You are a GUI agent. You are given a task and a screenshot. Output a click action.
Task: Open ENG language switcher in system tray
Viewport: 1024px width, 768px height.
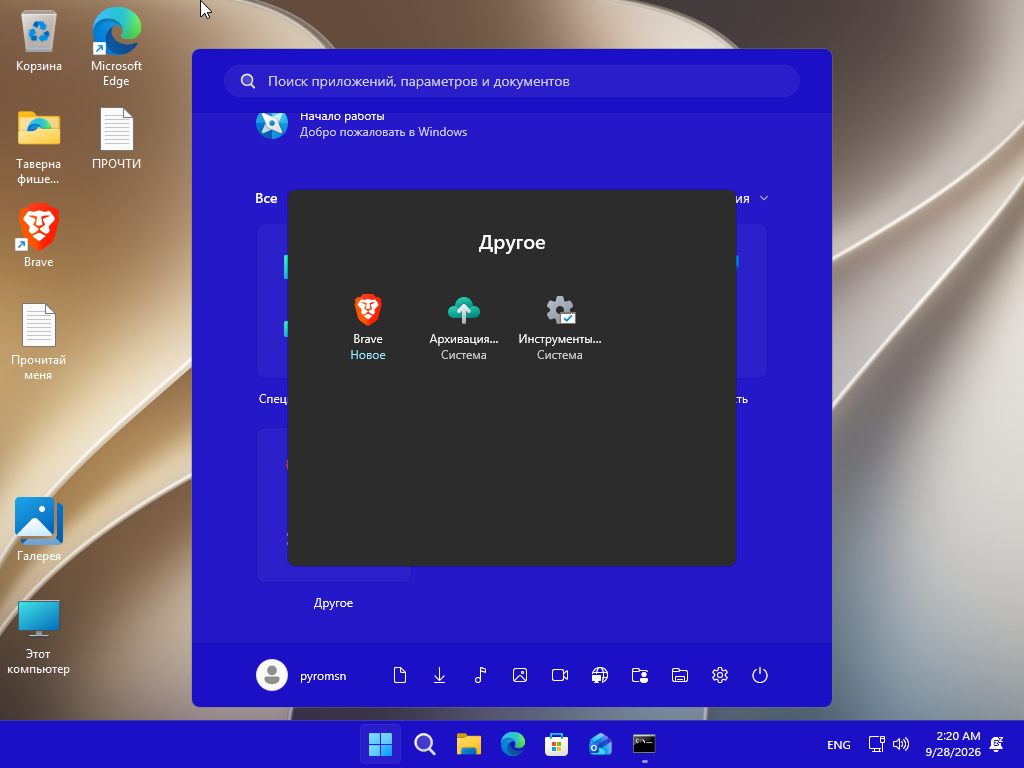[x=839, y=744]
